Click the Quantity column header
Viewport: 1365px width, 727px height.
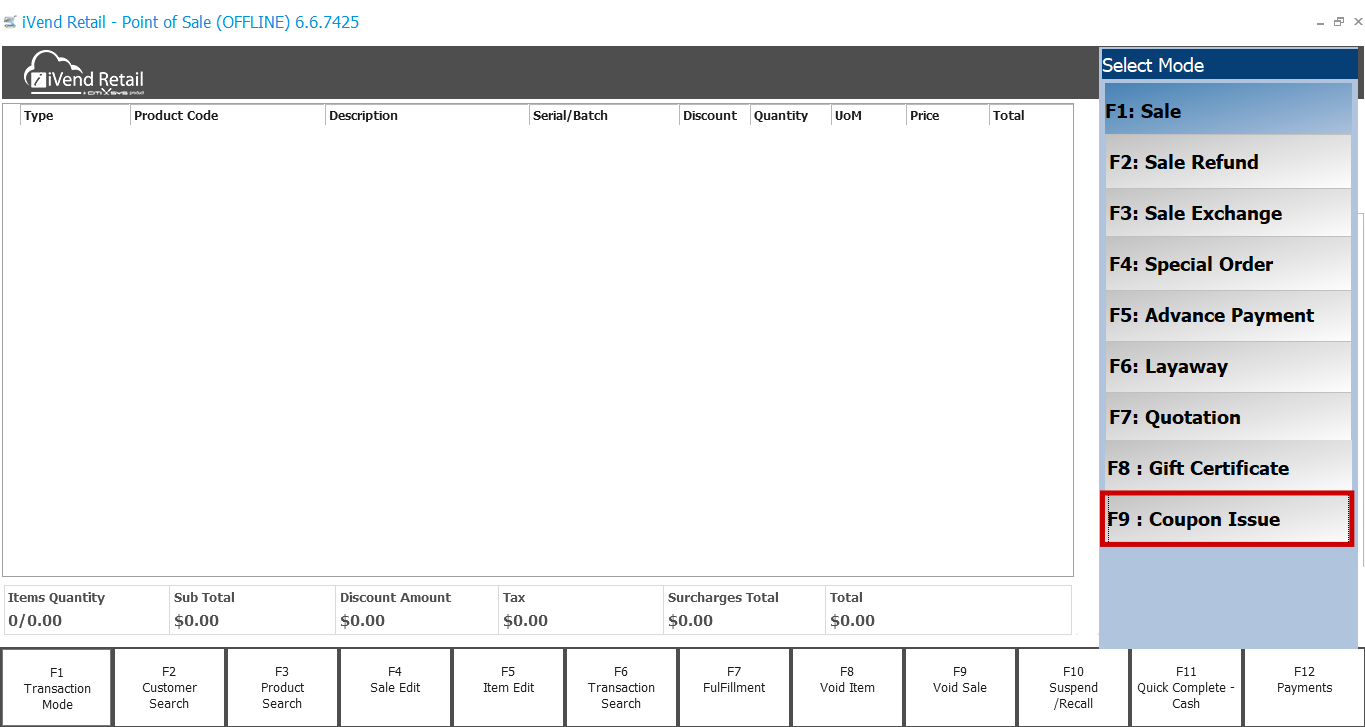pos(790,116)
